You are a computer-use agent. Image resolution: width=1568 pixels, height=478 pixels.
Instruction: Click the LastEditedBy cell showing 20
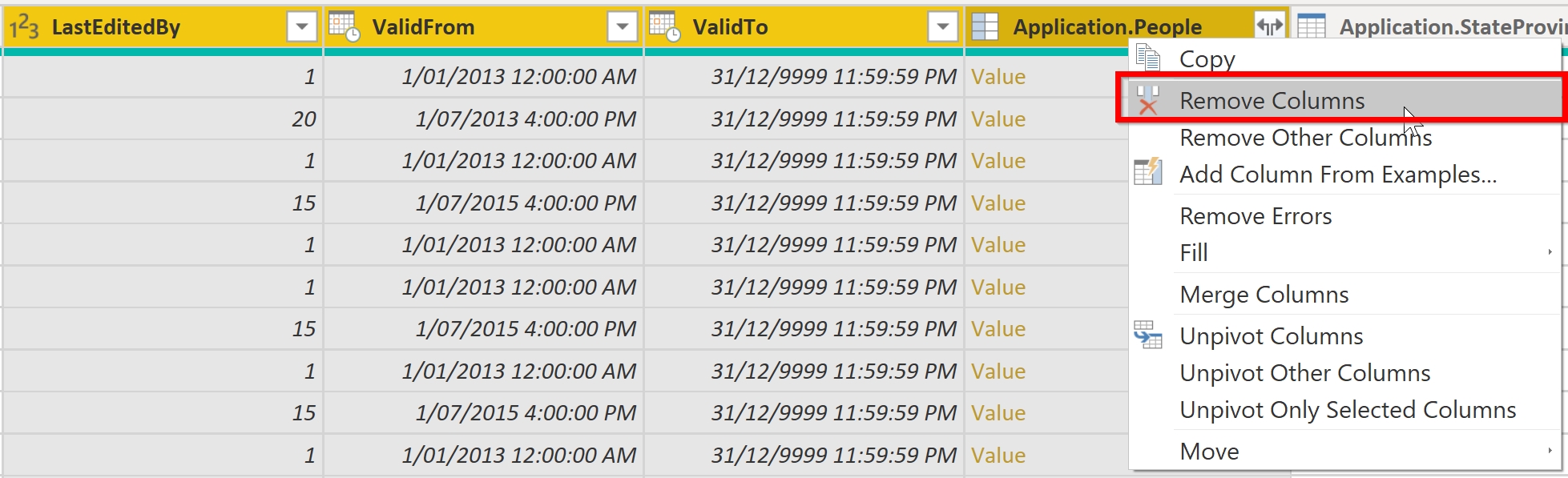[163, 119]
